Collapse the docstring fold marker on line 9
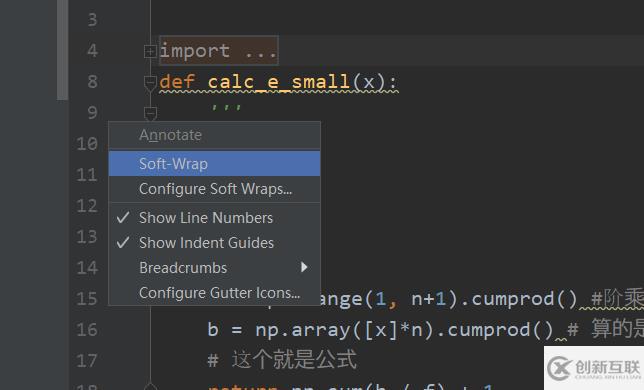 coord(150,113)
